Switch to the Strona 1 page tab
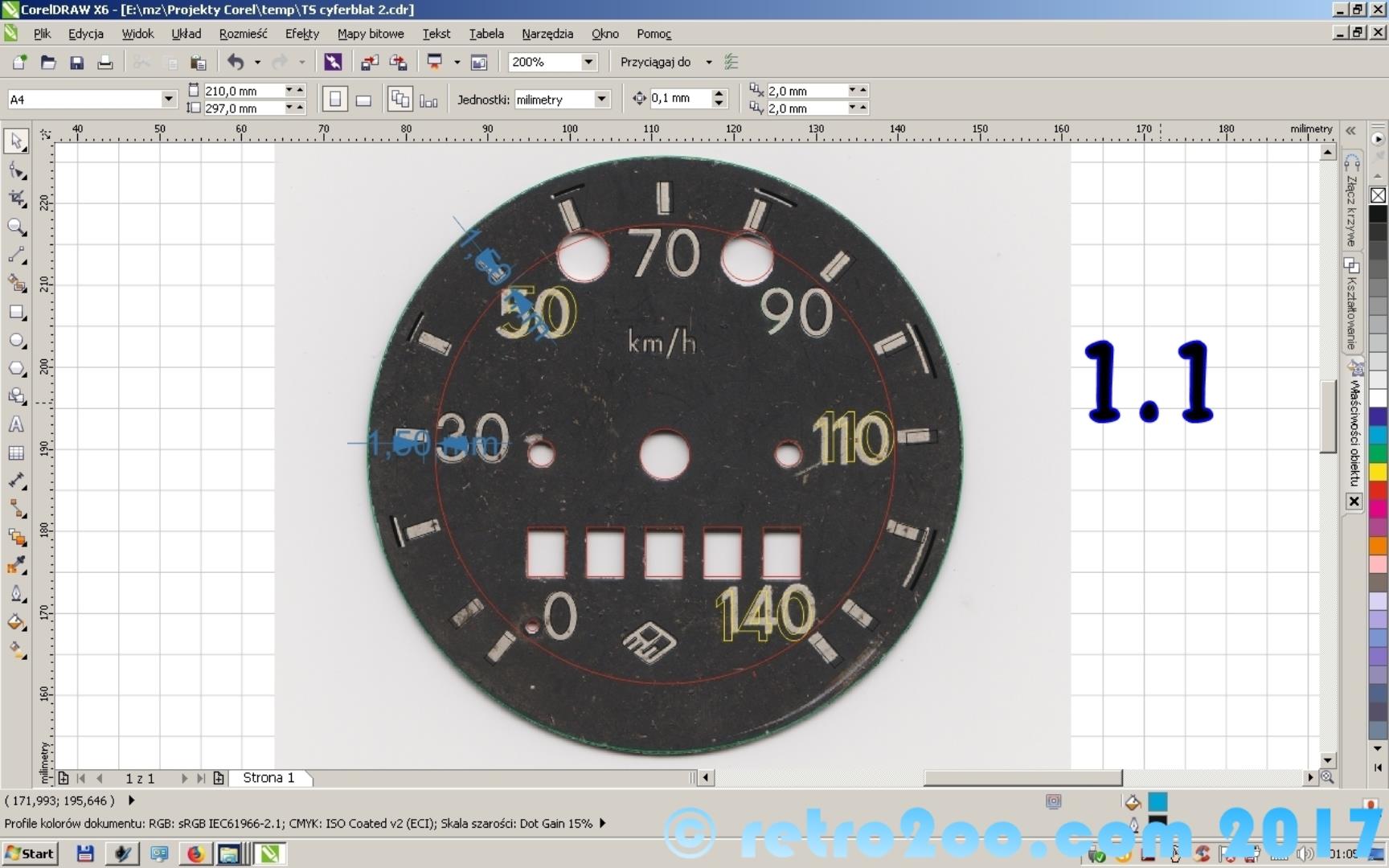The image size is (1389, 868). click(268, 777)
